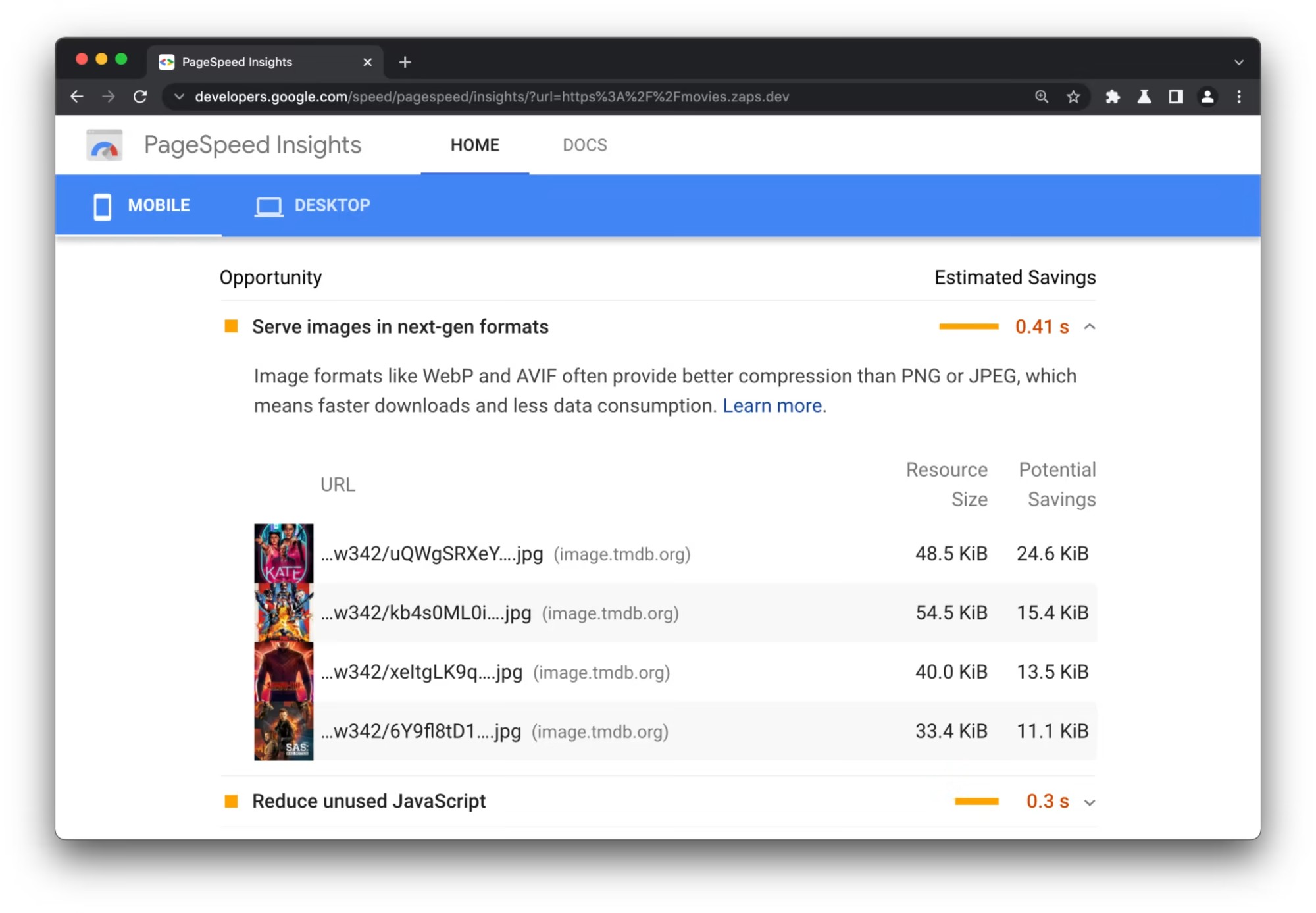Open the Extensions puzzle icon

(1113, 97)
